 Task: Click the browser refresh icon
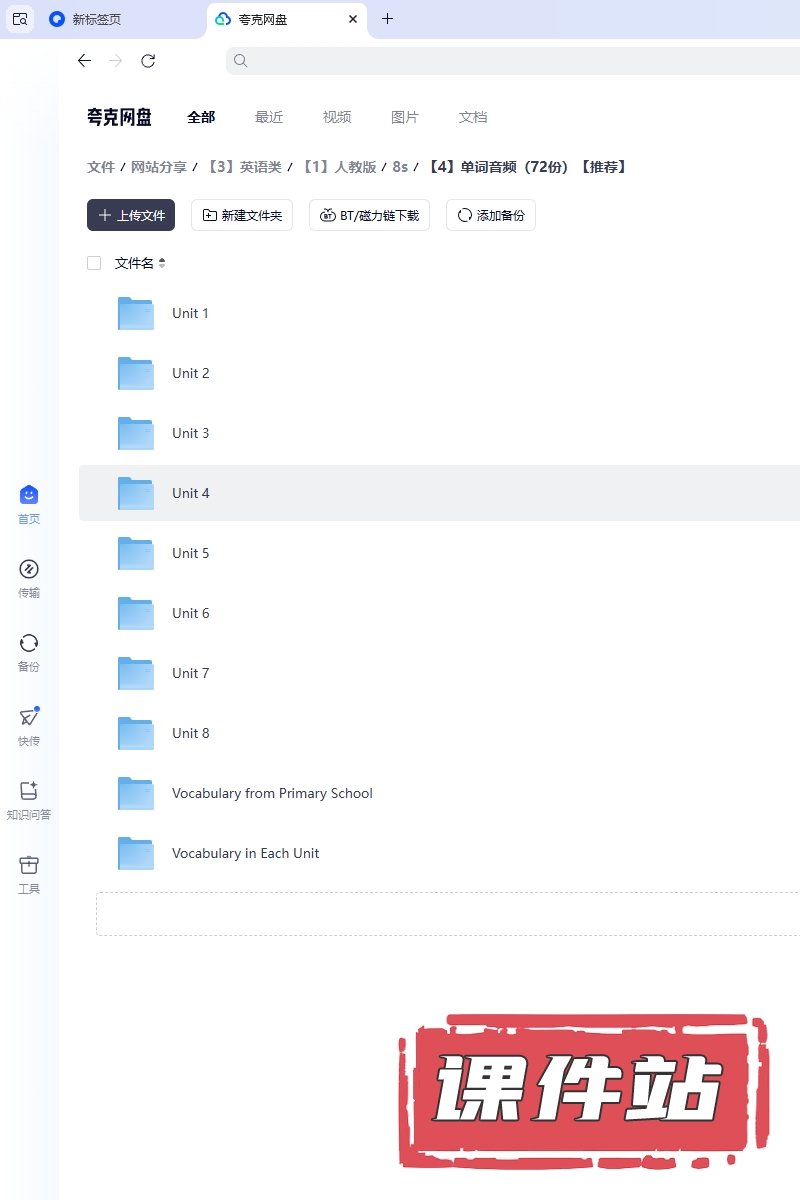(148, 61)
